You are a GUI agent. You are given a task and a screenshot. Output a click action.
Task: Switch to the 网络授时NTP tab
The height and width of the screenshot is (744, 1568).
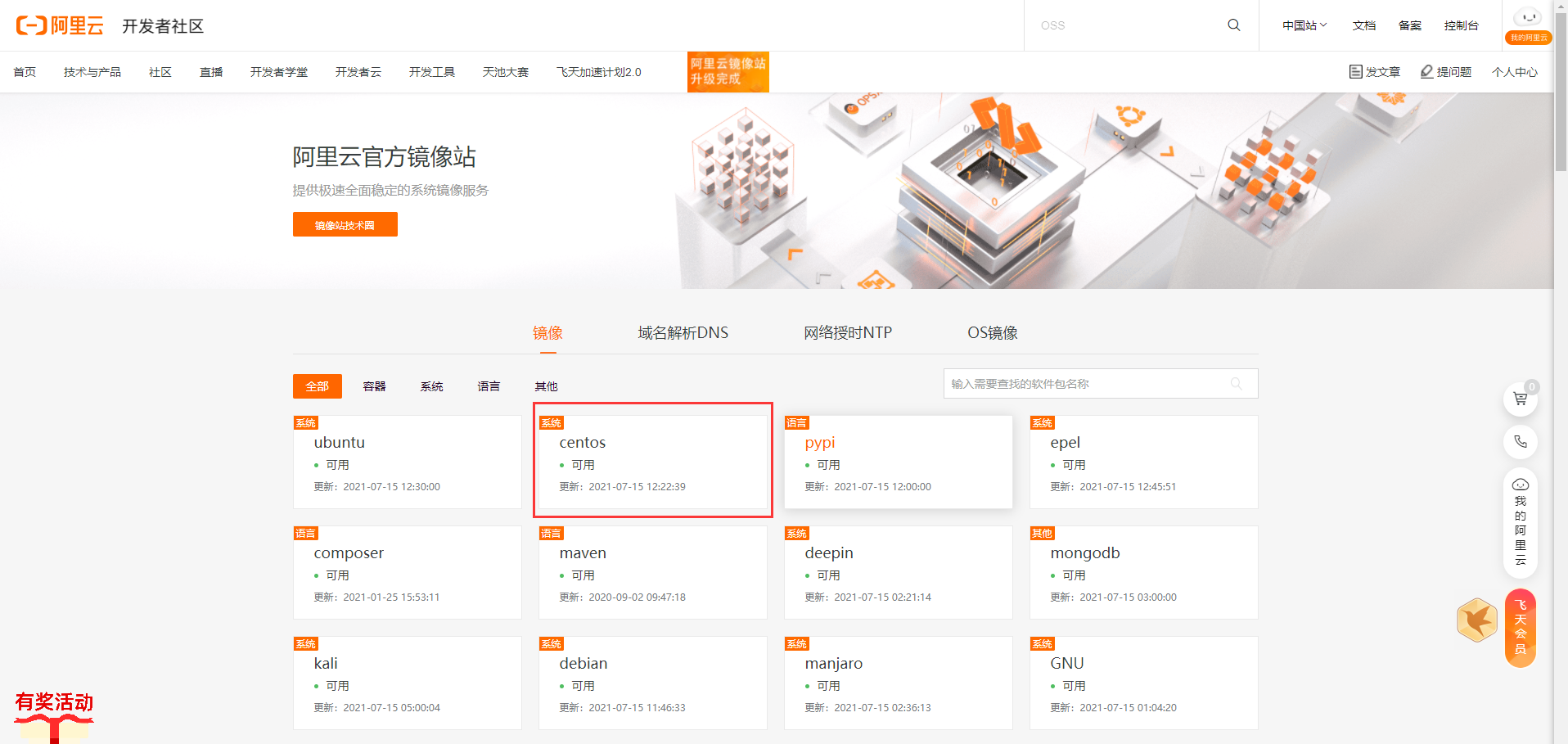point(848,333)
